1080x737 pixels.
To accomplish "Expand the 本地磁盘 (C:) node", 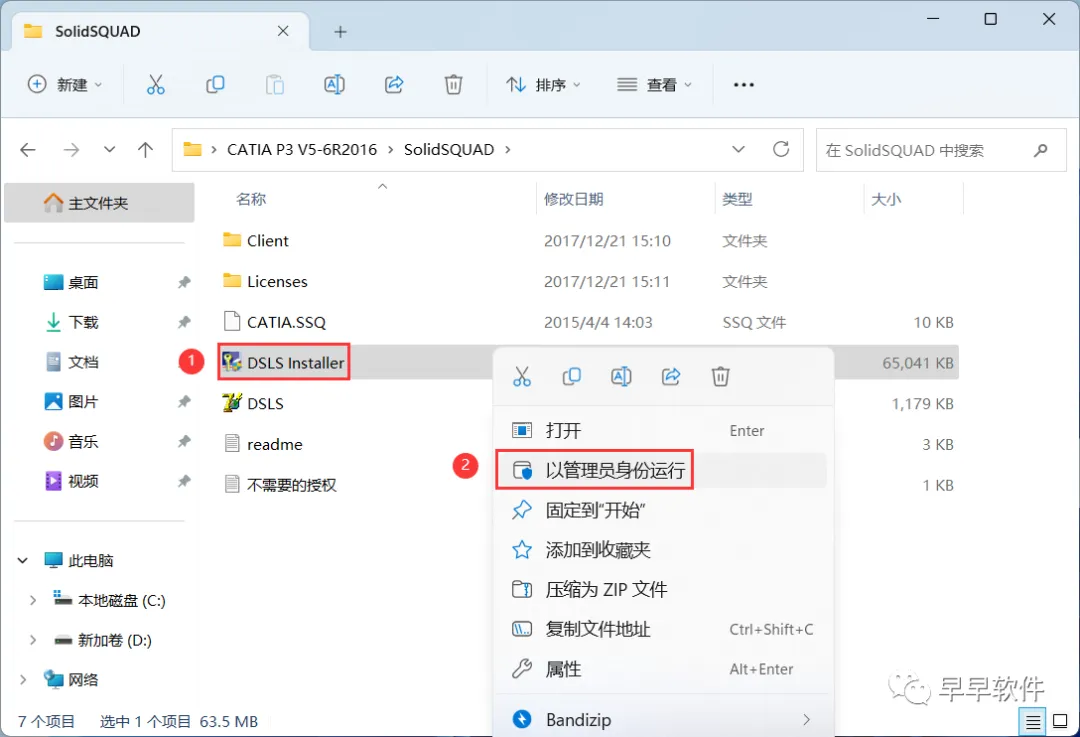I will point(32,601).
